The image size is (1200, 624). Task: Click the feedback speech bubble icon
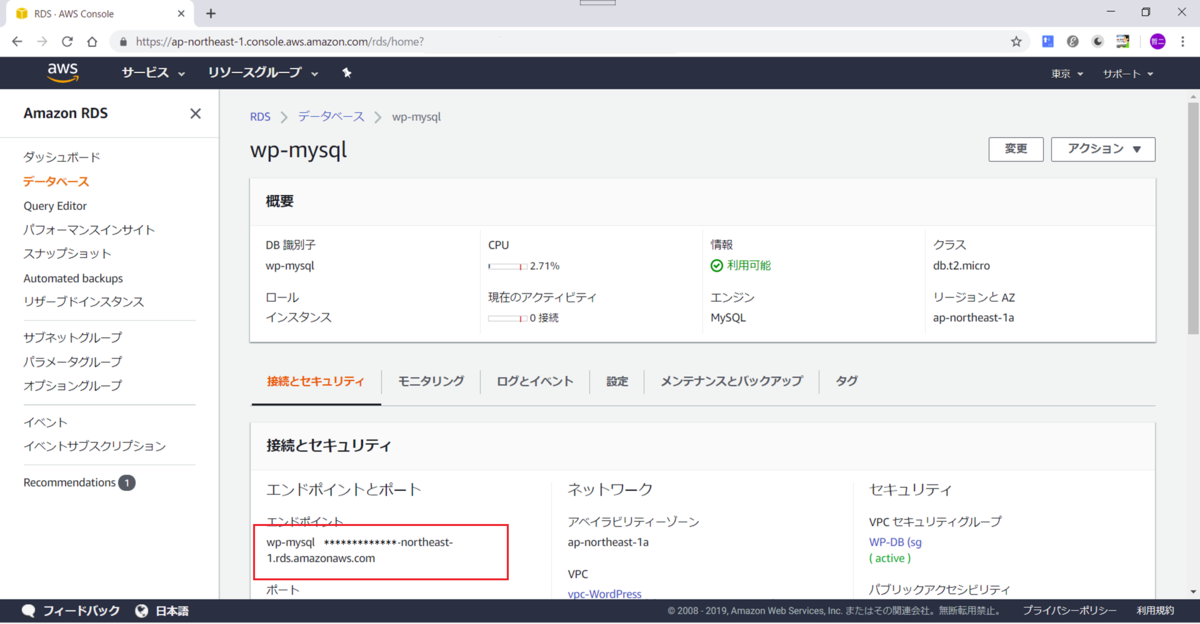click(29, 609)
